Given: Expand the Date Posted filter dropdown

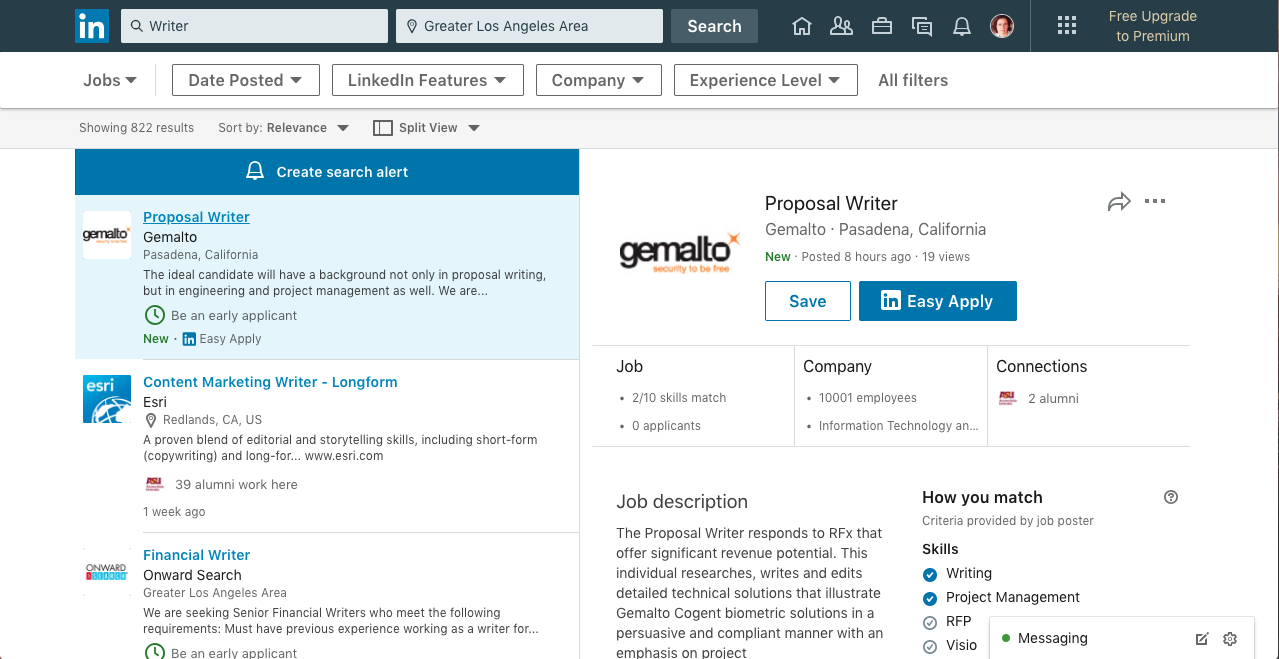Looking at the screenshot, I should 245,80.
